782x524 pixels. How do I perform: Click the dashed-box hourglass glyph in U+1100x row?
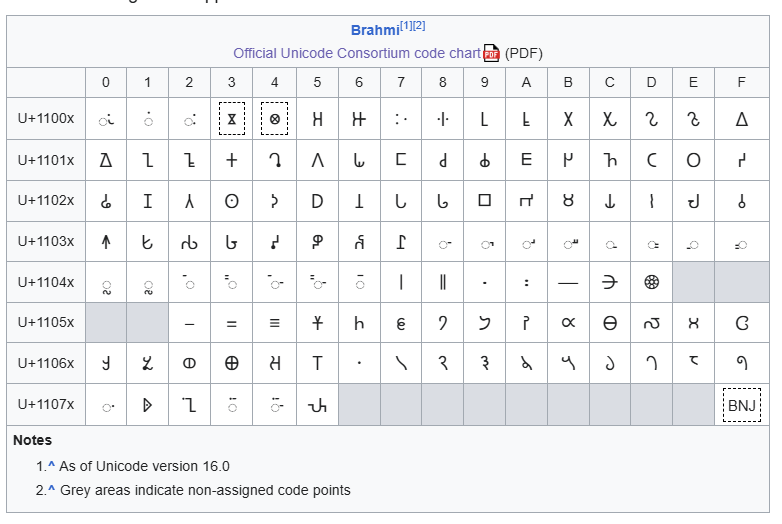[232, 119]
